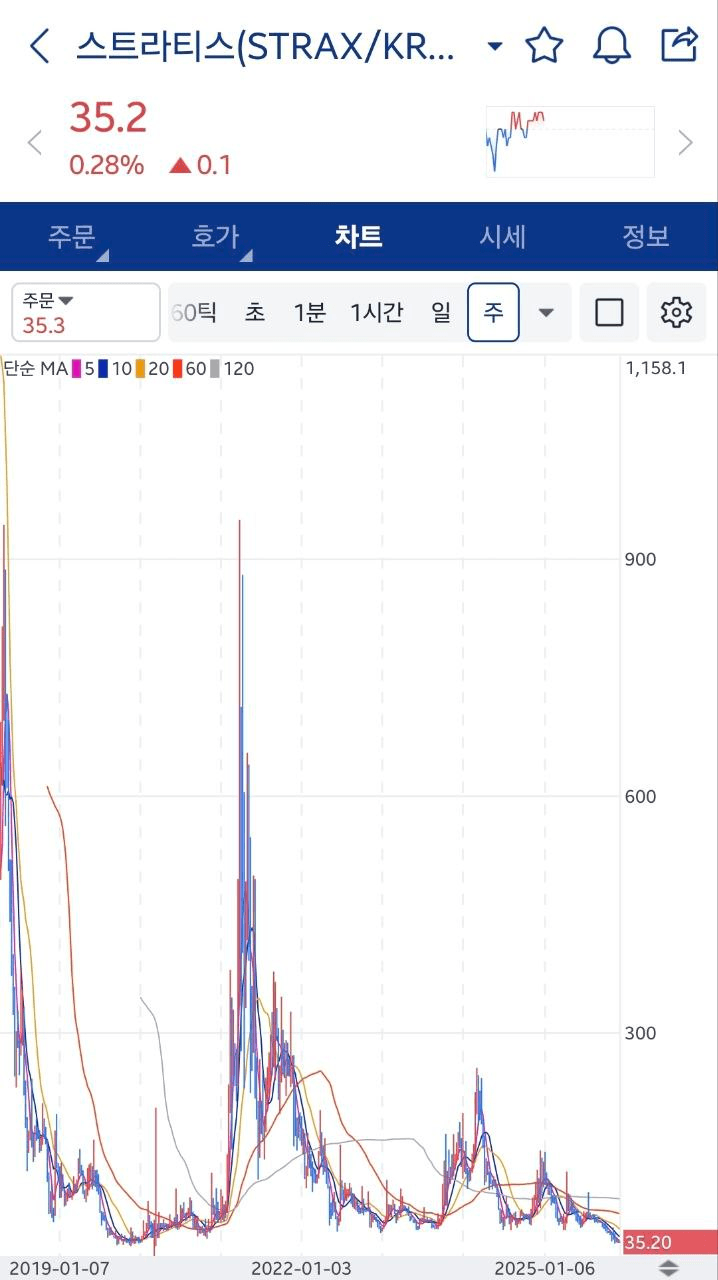Expand more chart interval options dropdown
The width and height of the screenshot is (718, 1280).
(546, 313)
